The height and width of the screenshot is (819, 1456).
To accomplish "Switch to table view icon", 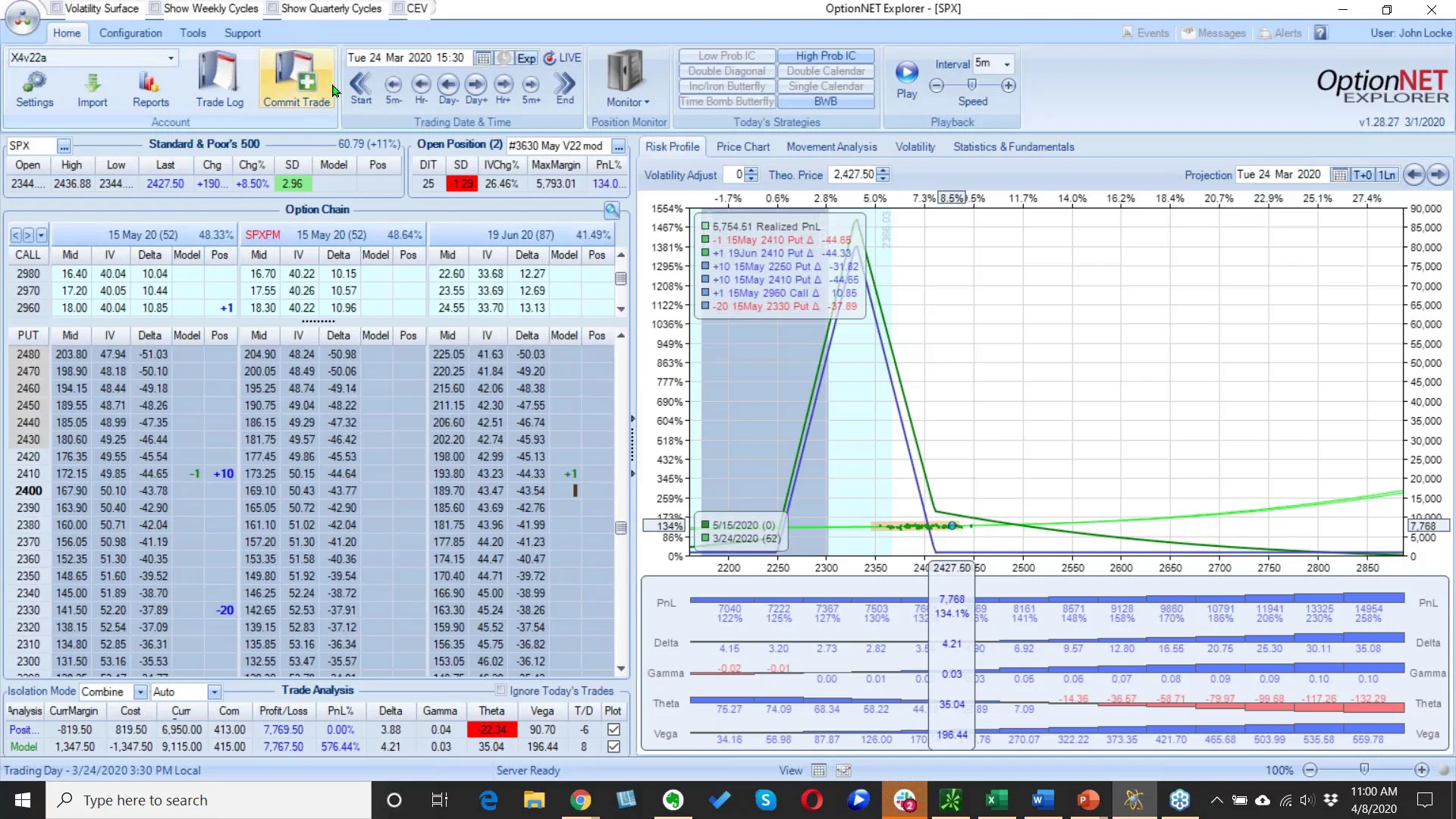I will click(x=819, y=770).
